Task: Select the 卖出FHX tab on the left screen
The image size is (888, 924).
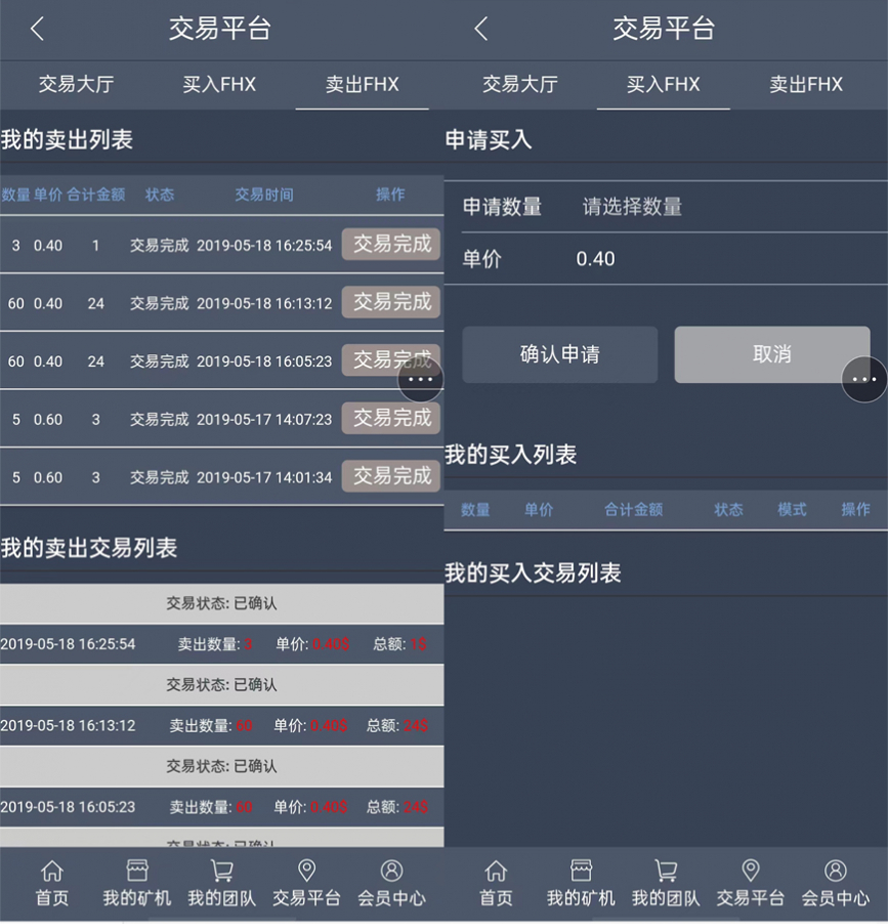Action: pyautogui.click(x=362, y=84)
